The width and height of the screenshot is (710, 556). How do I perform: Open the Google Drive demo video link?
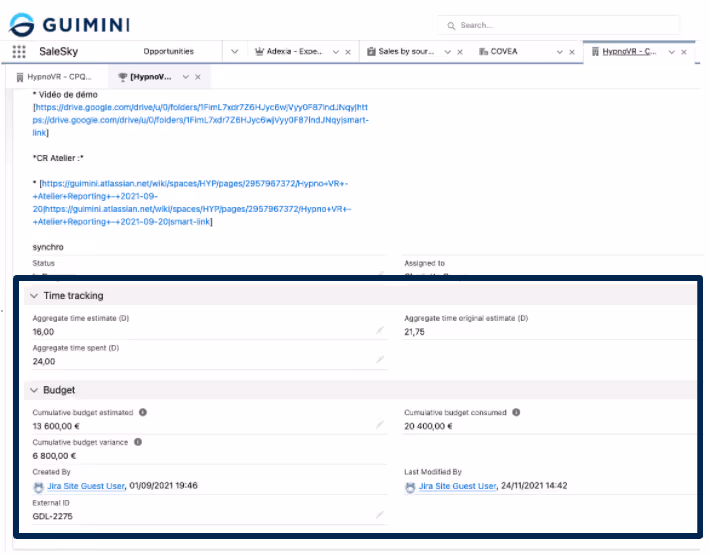tap(201, 120)
